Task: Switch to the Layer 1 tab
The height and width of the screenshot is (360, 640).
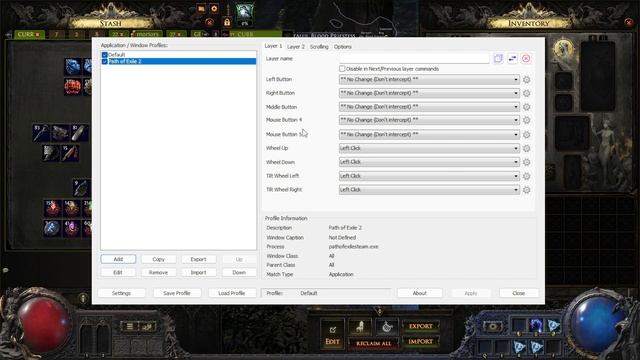Action: point(273,46)
